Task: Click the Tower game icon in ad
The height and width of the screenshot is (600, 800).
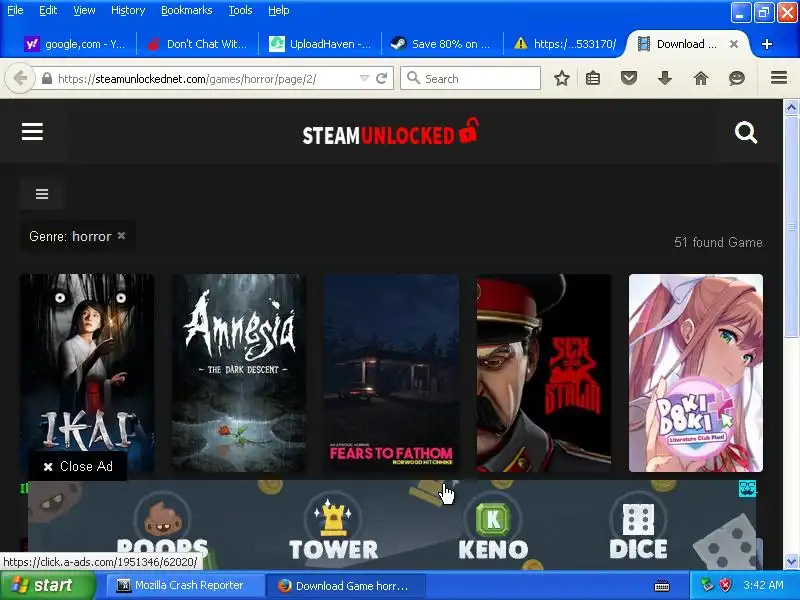Action: pos(333,518)
